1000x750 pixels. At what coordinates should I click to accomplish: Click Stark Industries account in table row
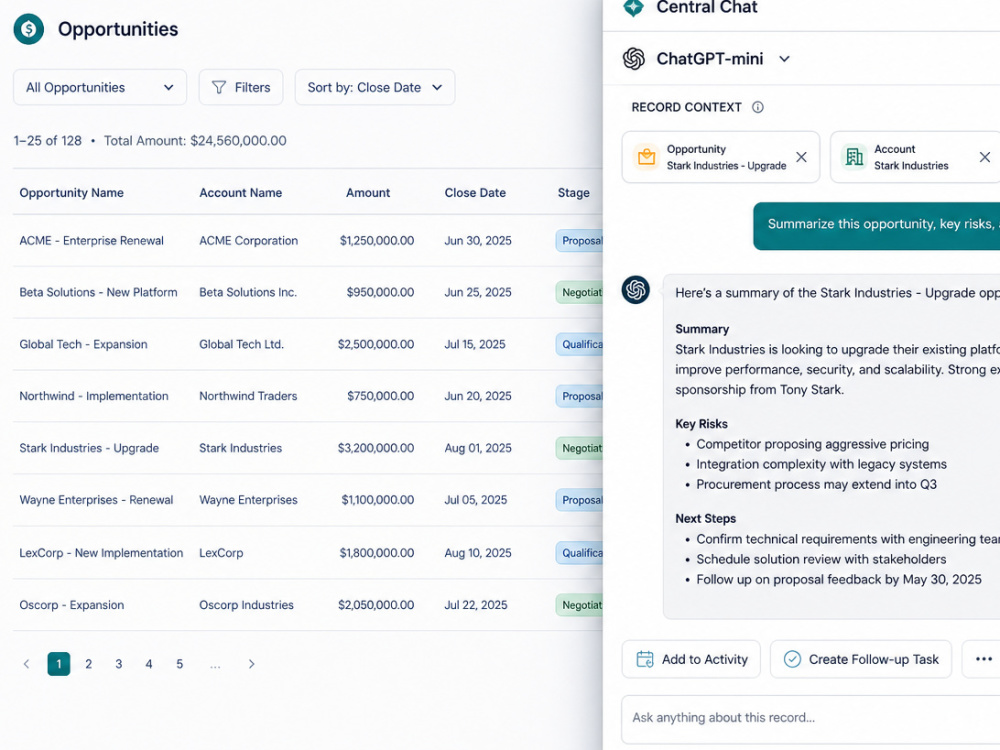(x=240, y=448)
